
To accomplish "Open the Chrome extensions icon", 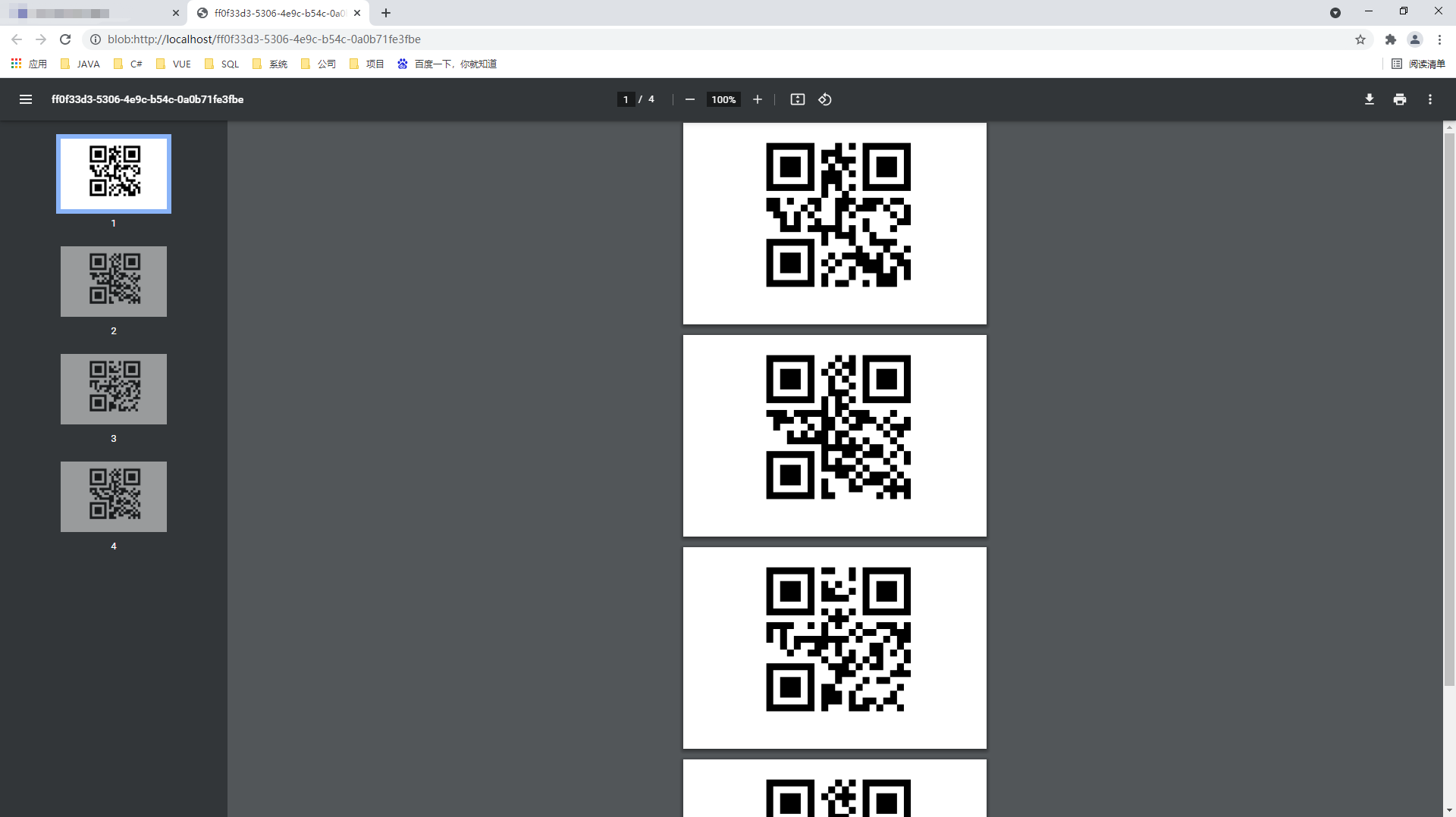I will coord(1391,39).
